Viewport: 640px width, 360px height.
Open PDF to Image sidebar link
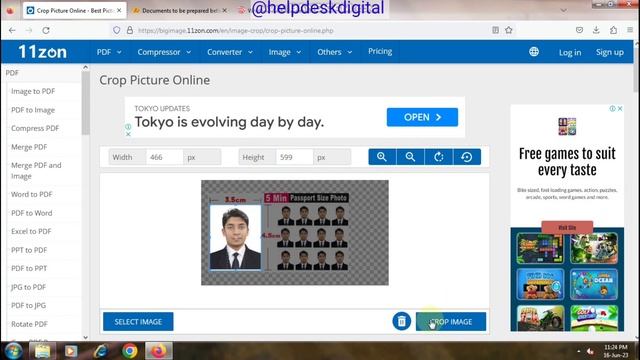[33, 110]
